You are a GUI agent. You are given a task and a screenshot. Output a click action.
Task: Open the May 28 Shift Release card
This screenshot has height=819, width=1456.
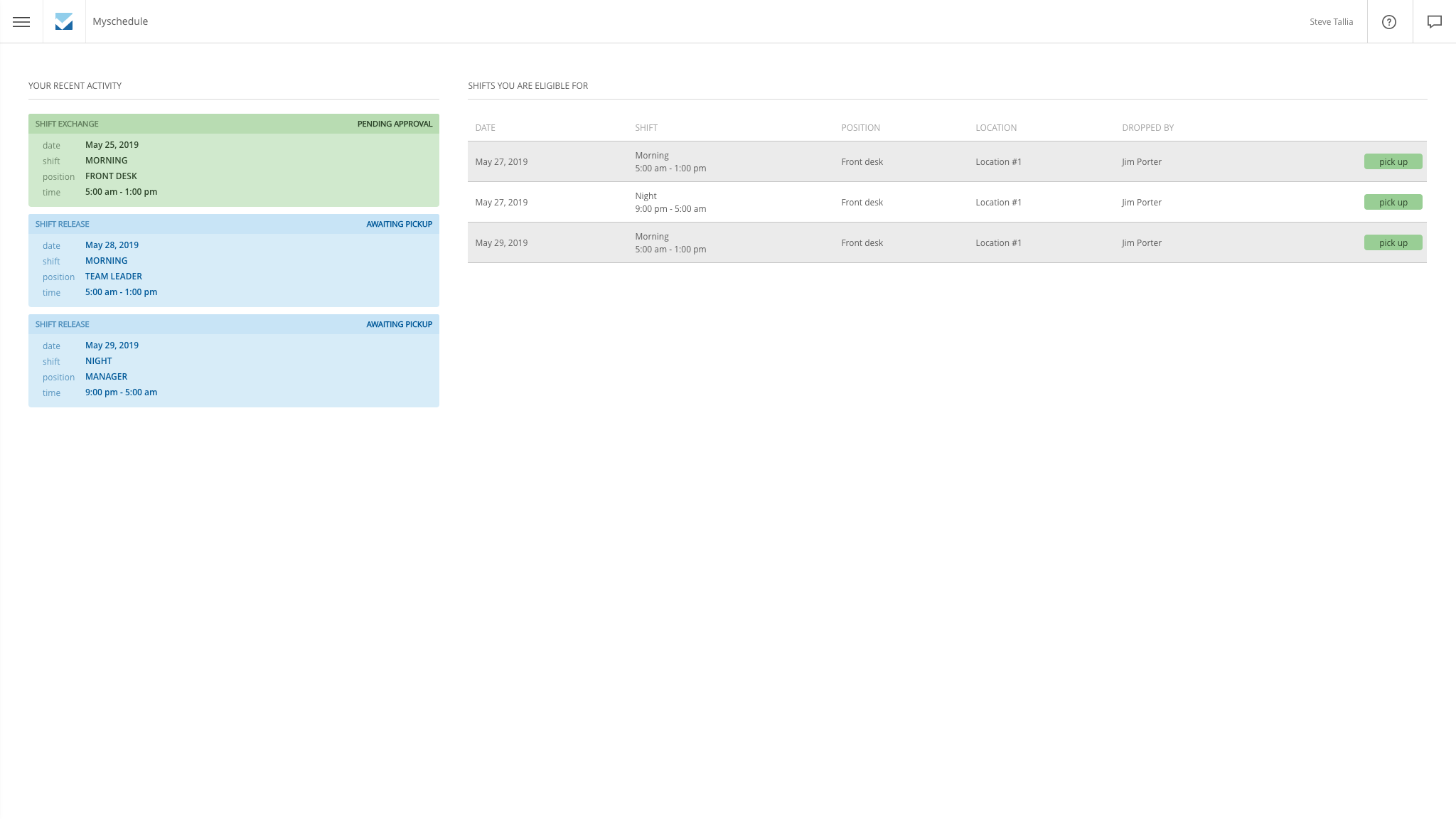coord(233,269)
